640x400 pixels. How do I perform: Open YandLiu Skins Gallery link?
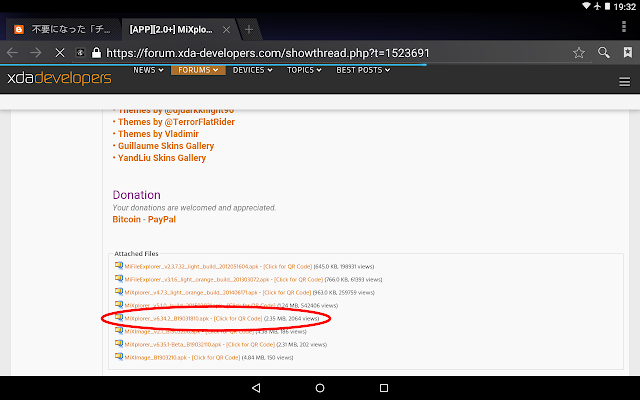click(x=162, y=158)
